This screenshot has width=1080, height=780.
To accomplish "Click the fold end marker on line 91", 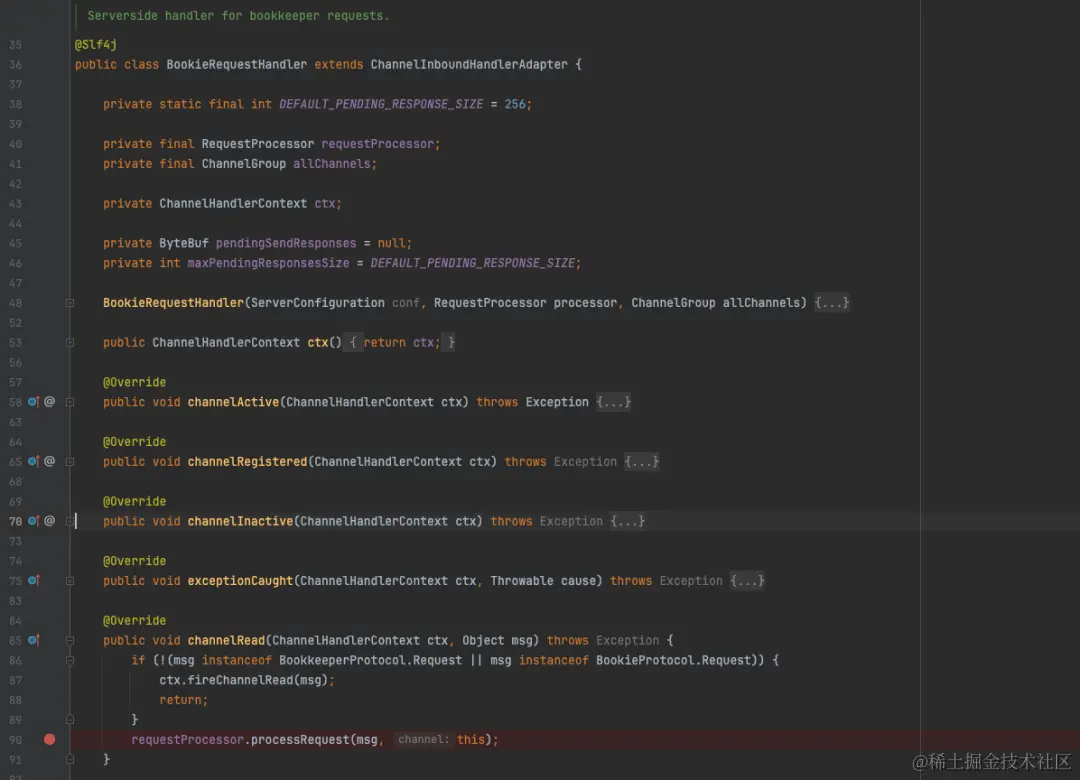I will point(70,759).
